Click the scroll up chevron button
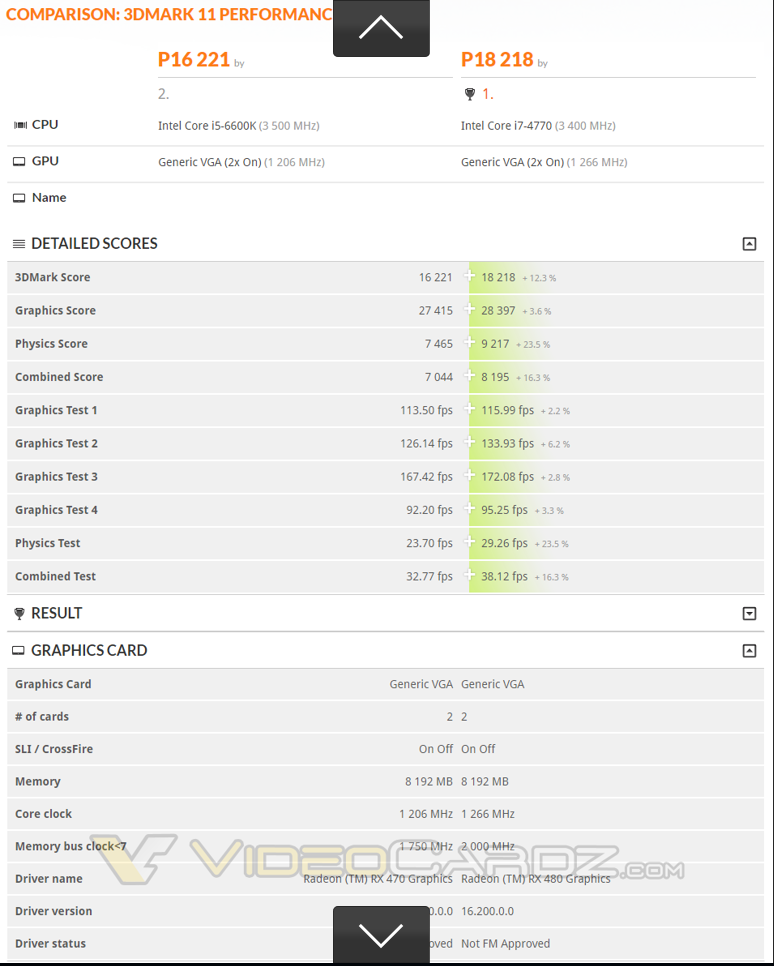 (381, 28)
